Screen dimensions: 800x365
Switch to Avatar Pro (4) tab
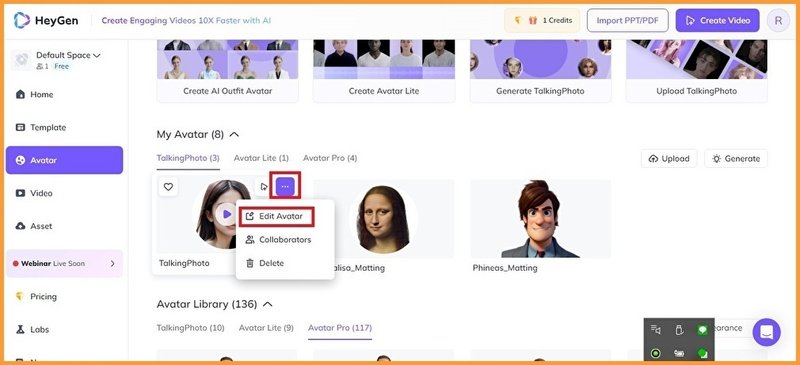(330, 158)
